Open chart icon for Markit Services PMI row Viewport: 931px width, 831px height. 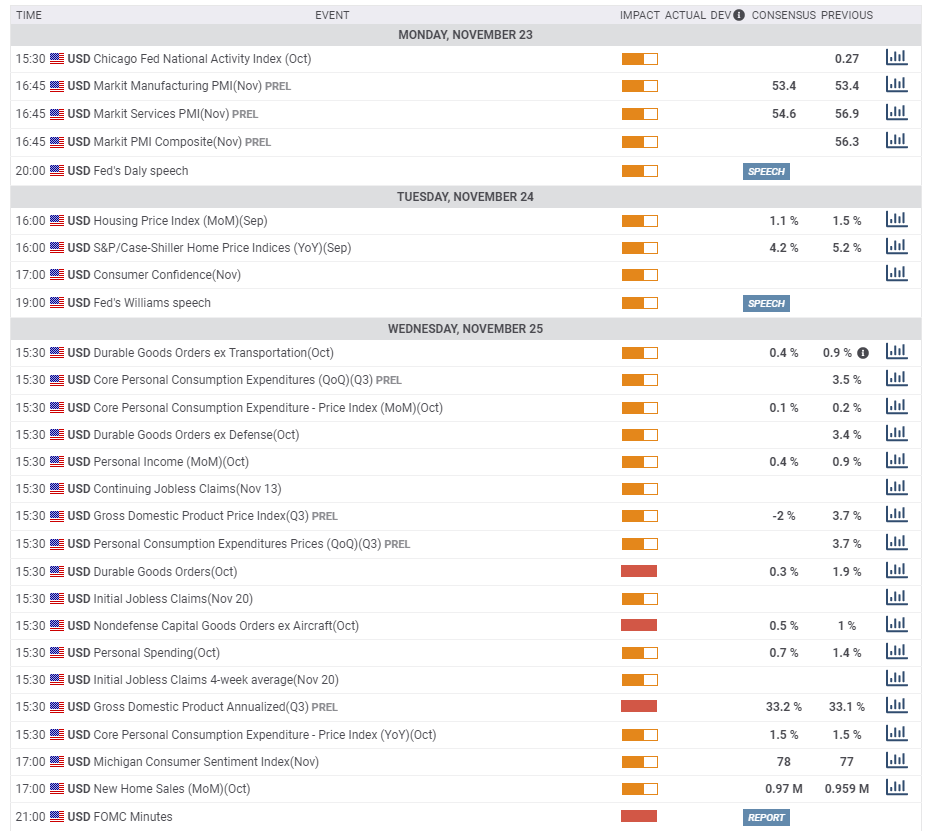coord(897,112)
